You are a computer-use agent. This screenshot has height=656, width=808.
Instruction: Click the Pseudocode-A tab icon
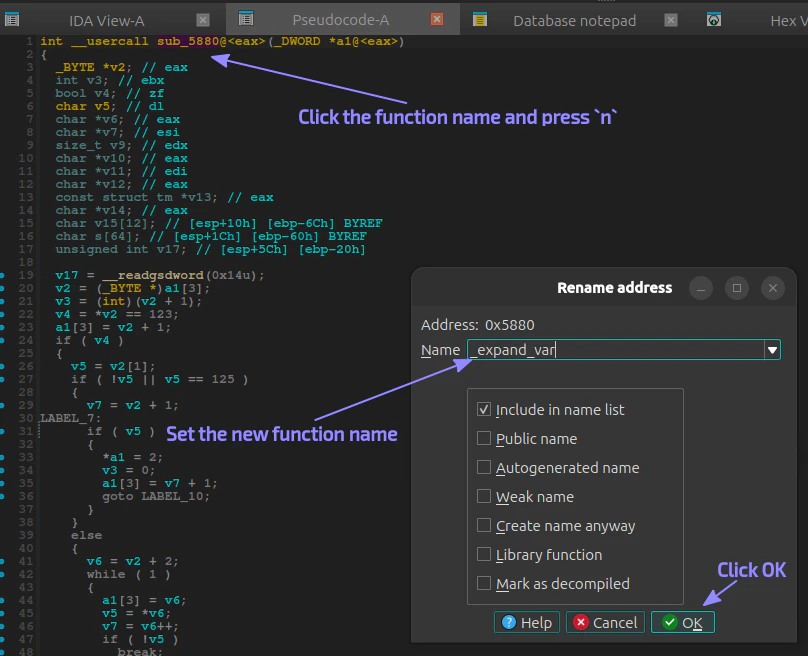tap(246, 19)
